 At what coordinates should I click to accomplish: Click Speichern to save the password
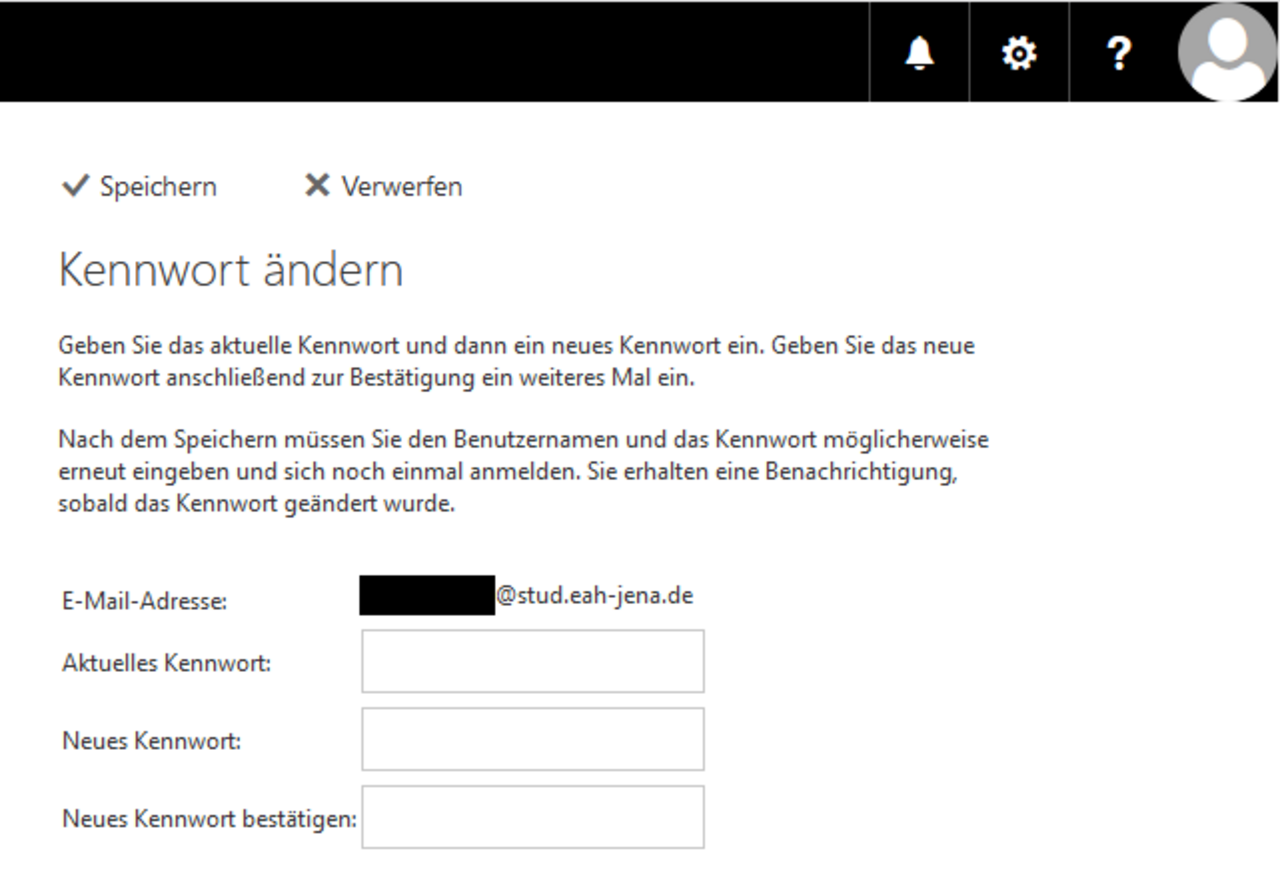click(x=139, y=187)
